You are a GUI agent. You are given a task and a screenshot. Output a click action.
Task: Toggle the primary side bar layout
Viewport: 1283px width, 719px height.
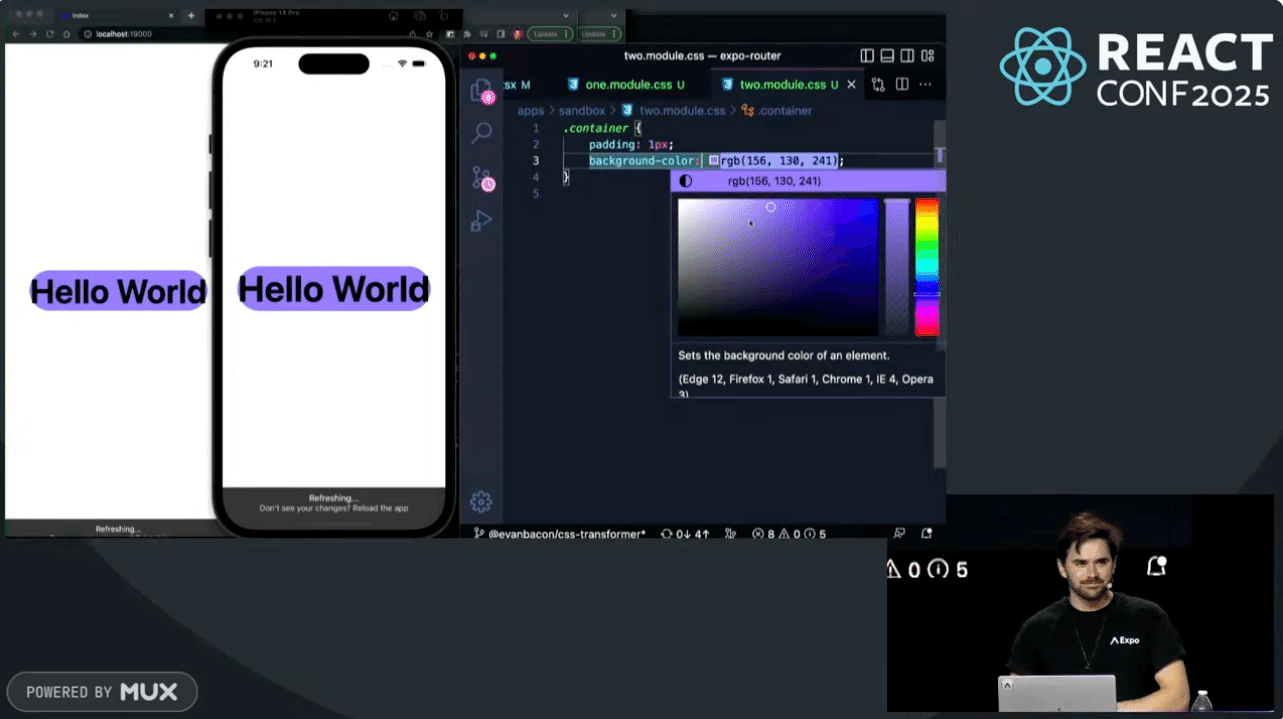coord(867,56)
